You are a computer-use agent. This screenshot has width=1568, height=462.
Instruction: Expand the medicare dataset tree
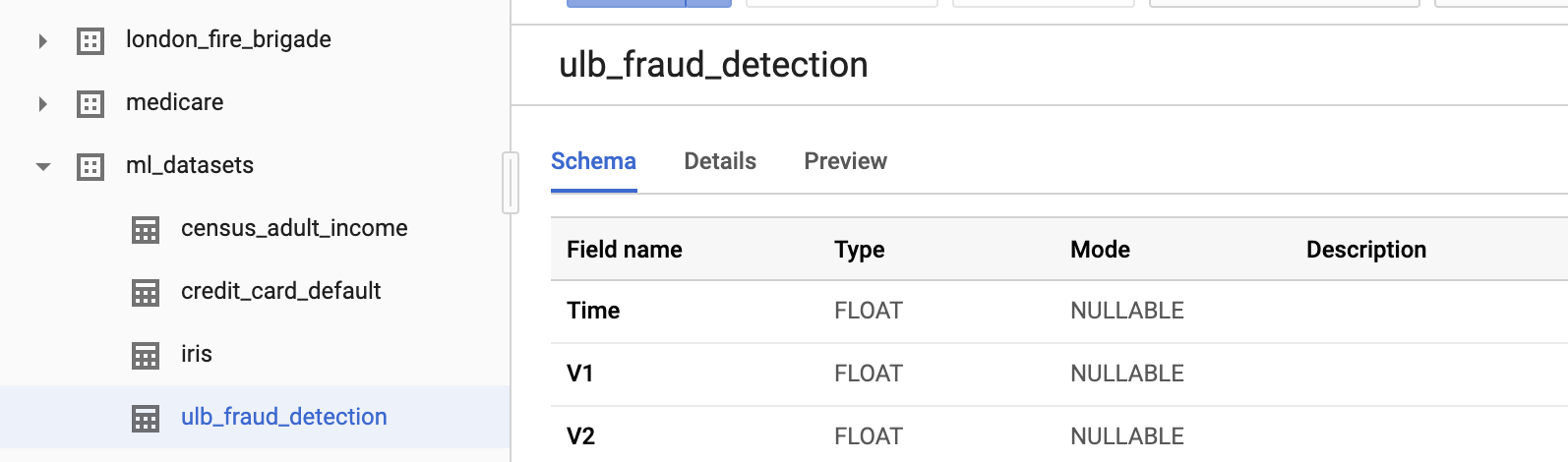42,104
